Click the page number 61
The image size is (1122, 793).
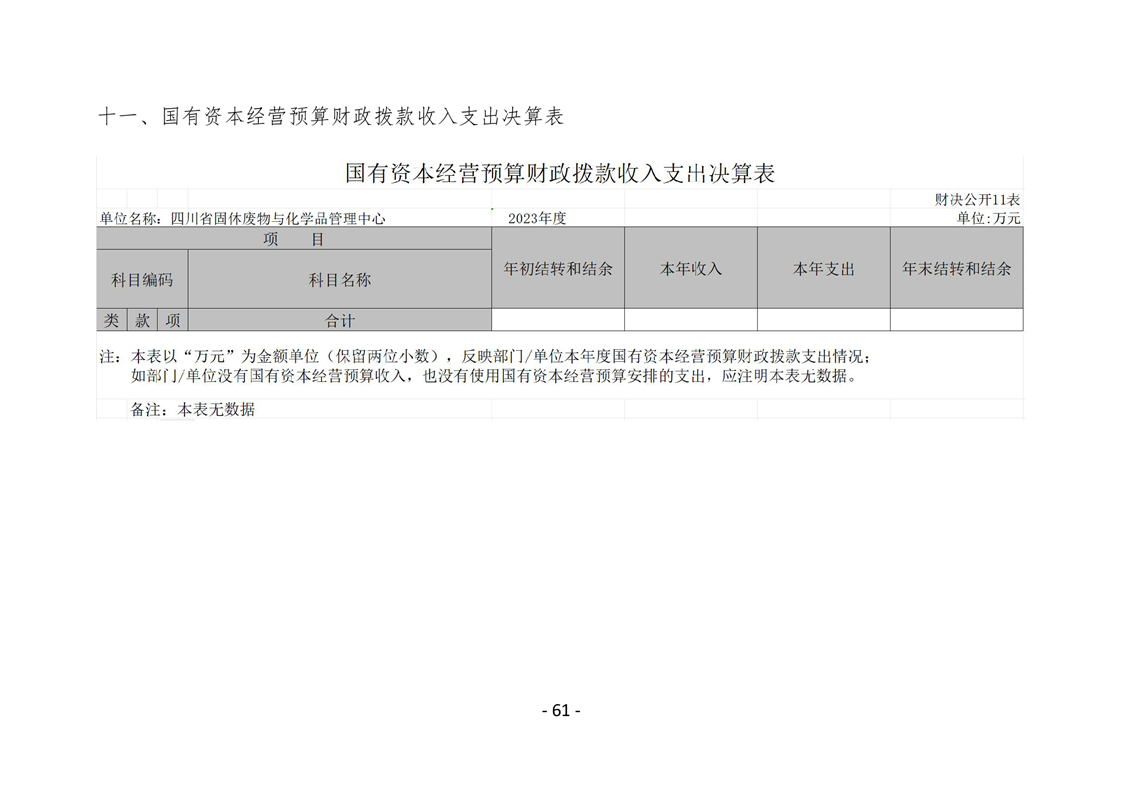click(x=561, y=710)
